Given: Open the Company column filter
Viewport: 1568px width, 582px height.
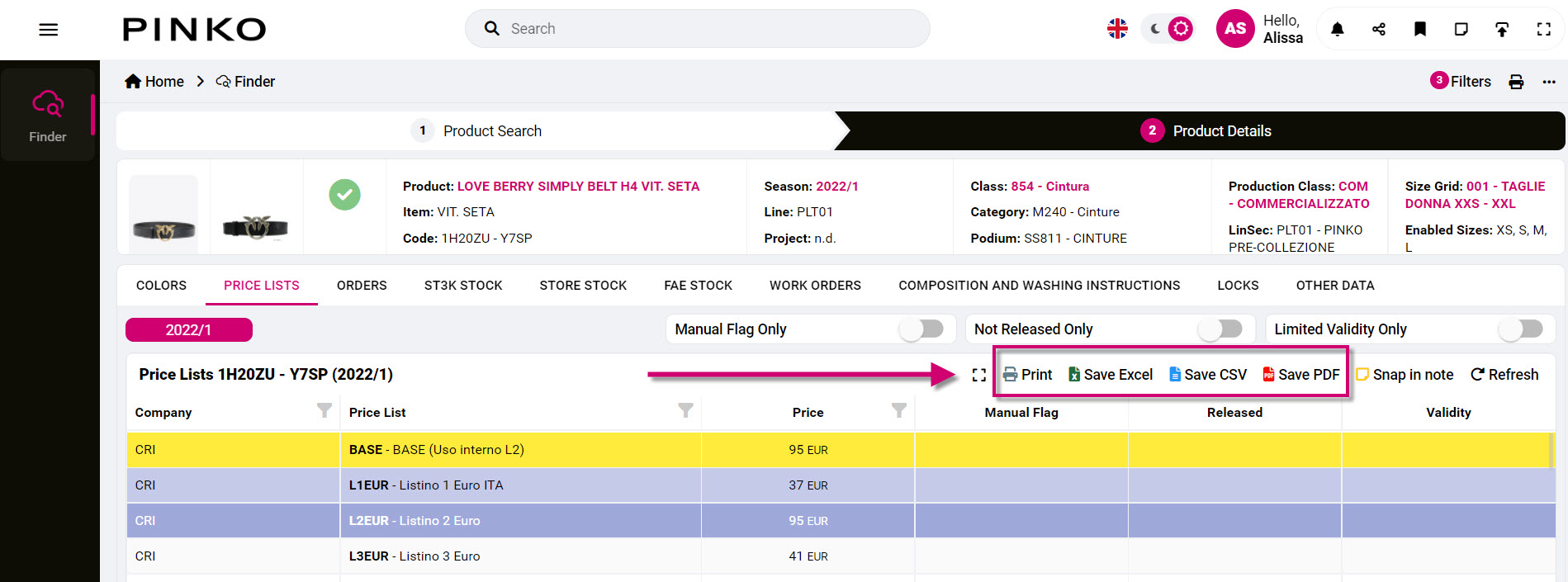Looking at the screenshot, I should click(324, 410).
